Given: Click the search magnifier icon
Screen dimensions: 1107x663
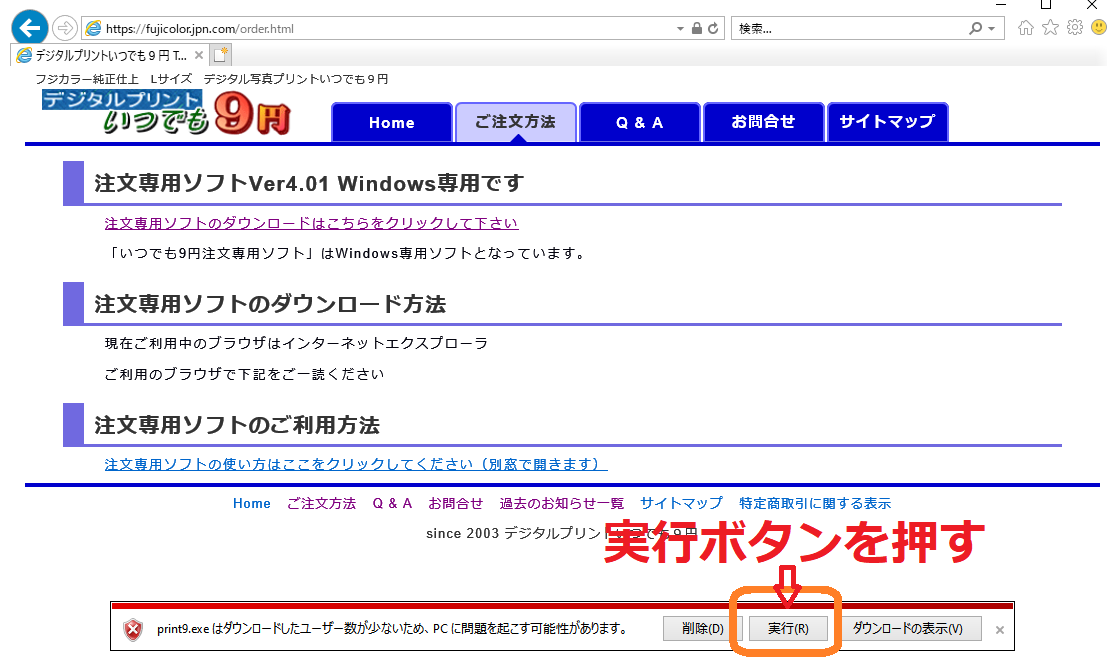Looking at the screenshot, I should point(976,29).
